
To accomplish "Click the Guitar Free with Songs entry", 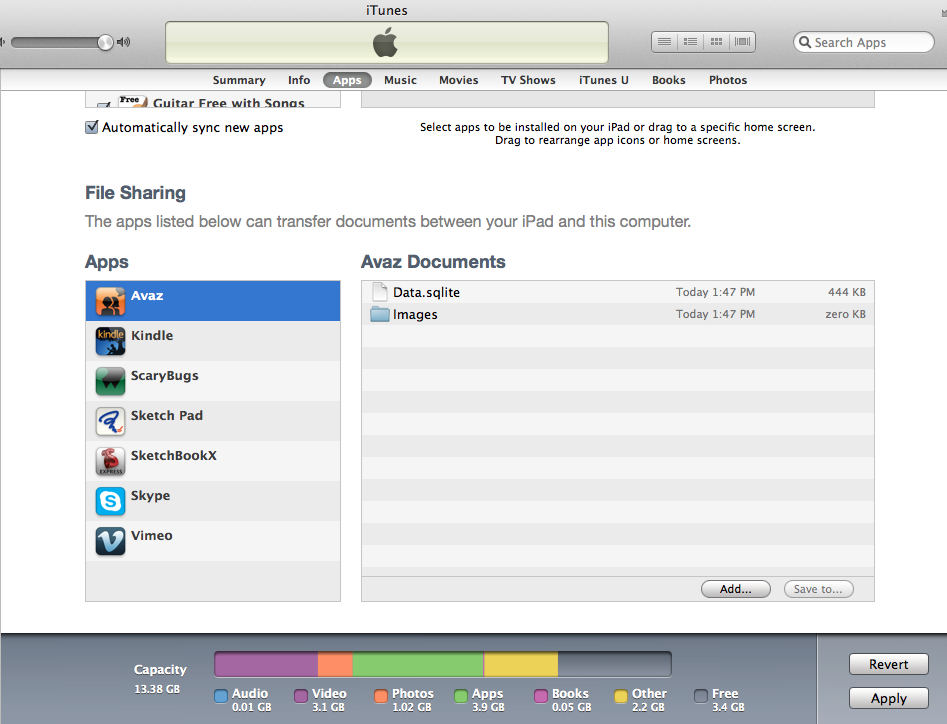I will (x=213, y=100).
